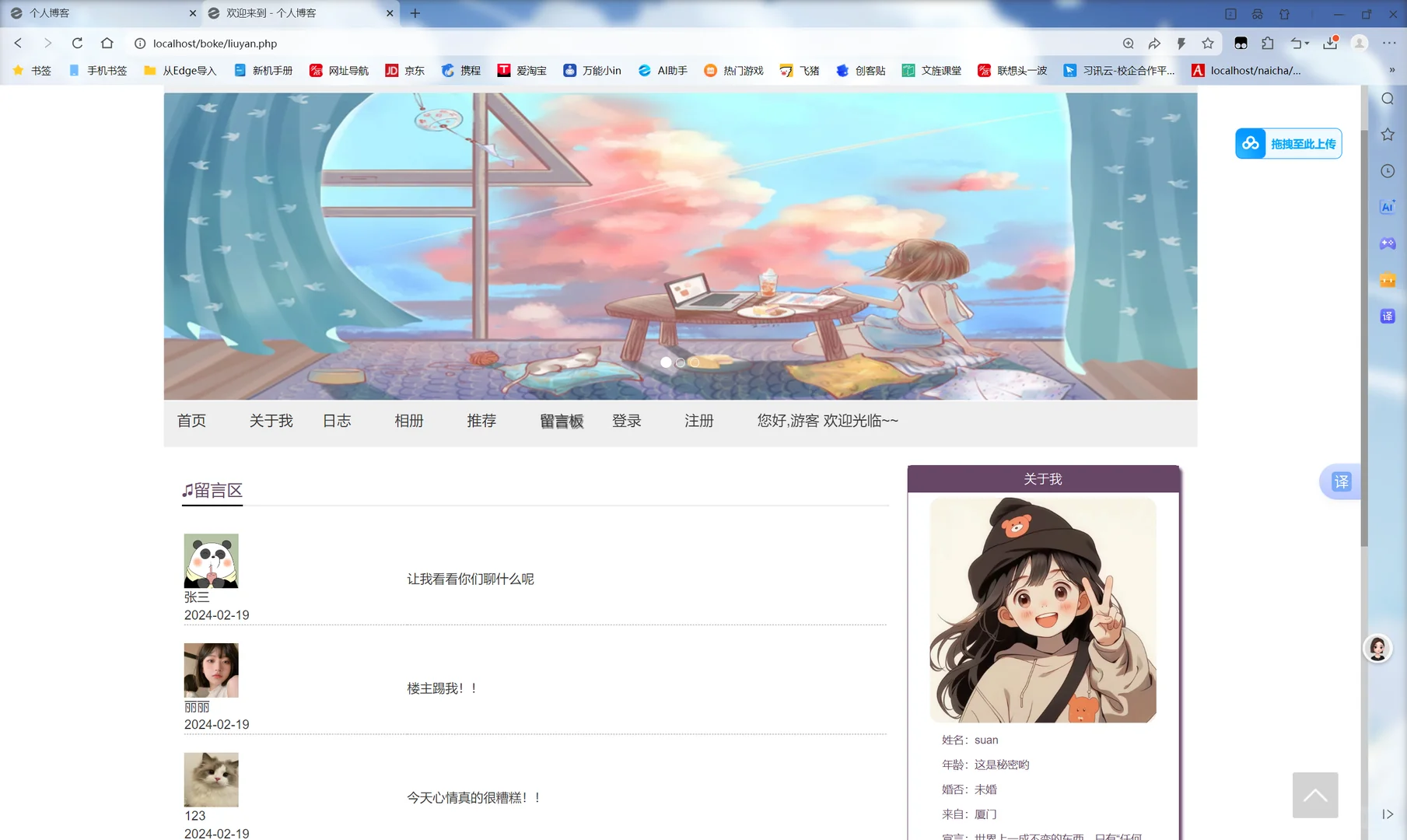Screen dimensions: 1407x840
Task: Toggle the floating 译 translate bubble
Action: point(1340,481)
